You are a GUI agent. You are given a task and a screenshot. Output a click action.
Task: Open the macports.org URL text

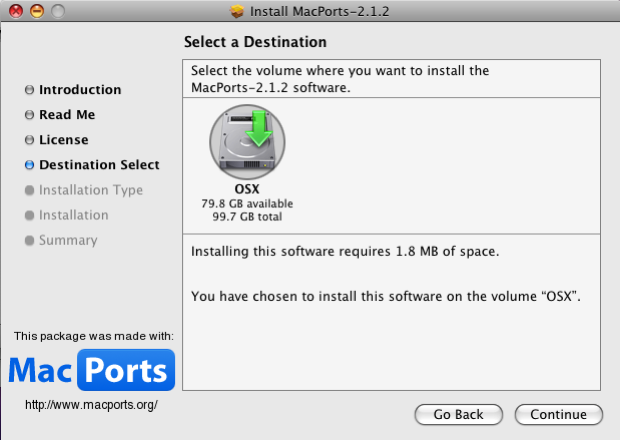click(x=91, y=405)
